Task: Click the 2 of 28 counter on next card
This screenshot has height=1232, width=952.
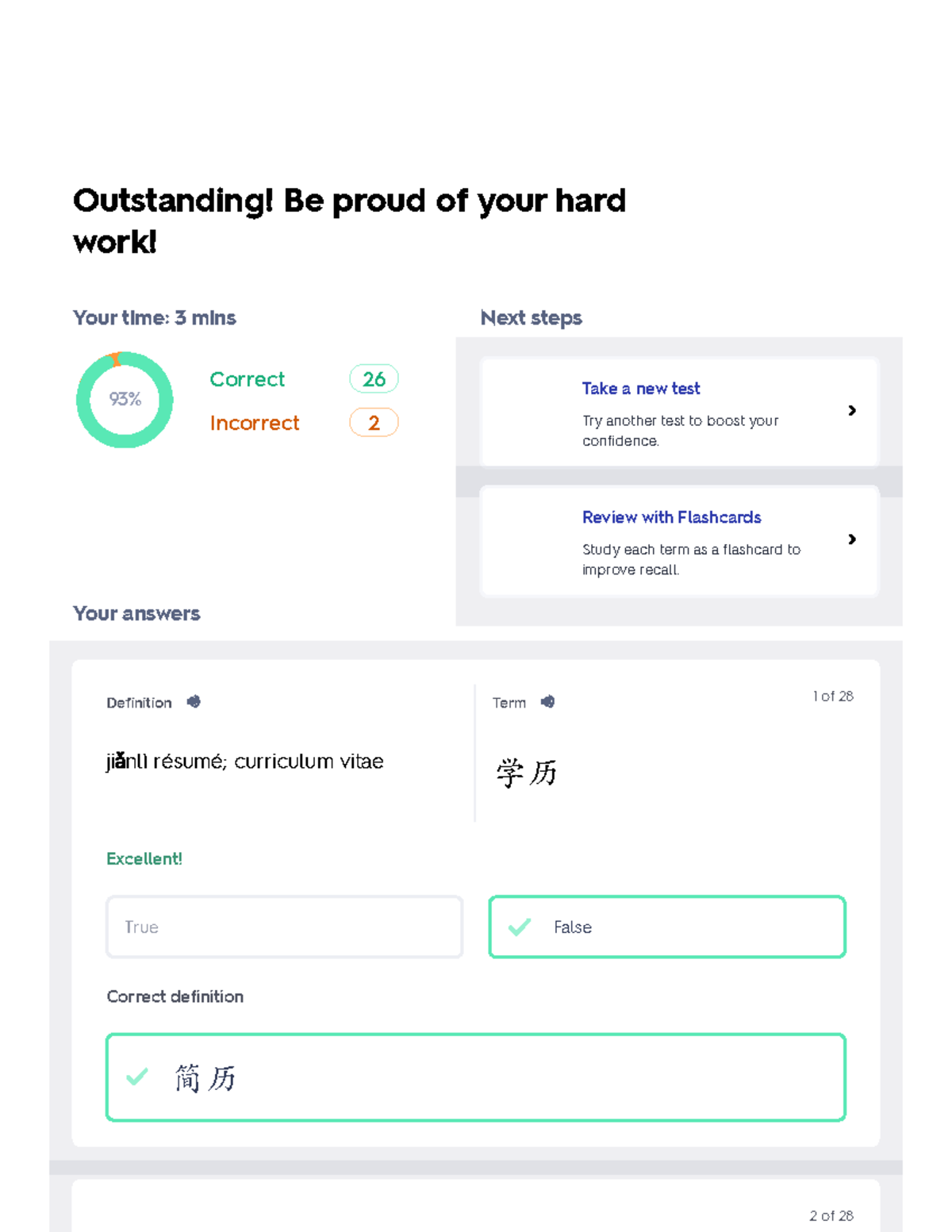Action: 831,1215
